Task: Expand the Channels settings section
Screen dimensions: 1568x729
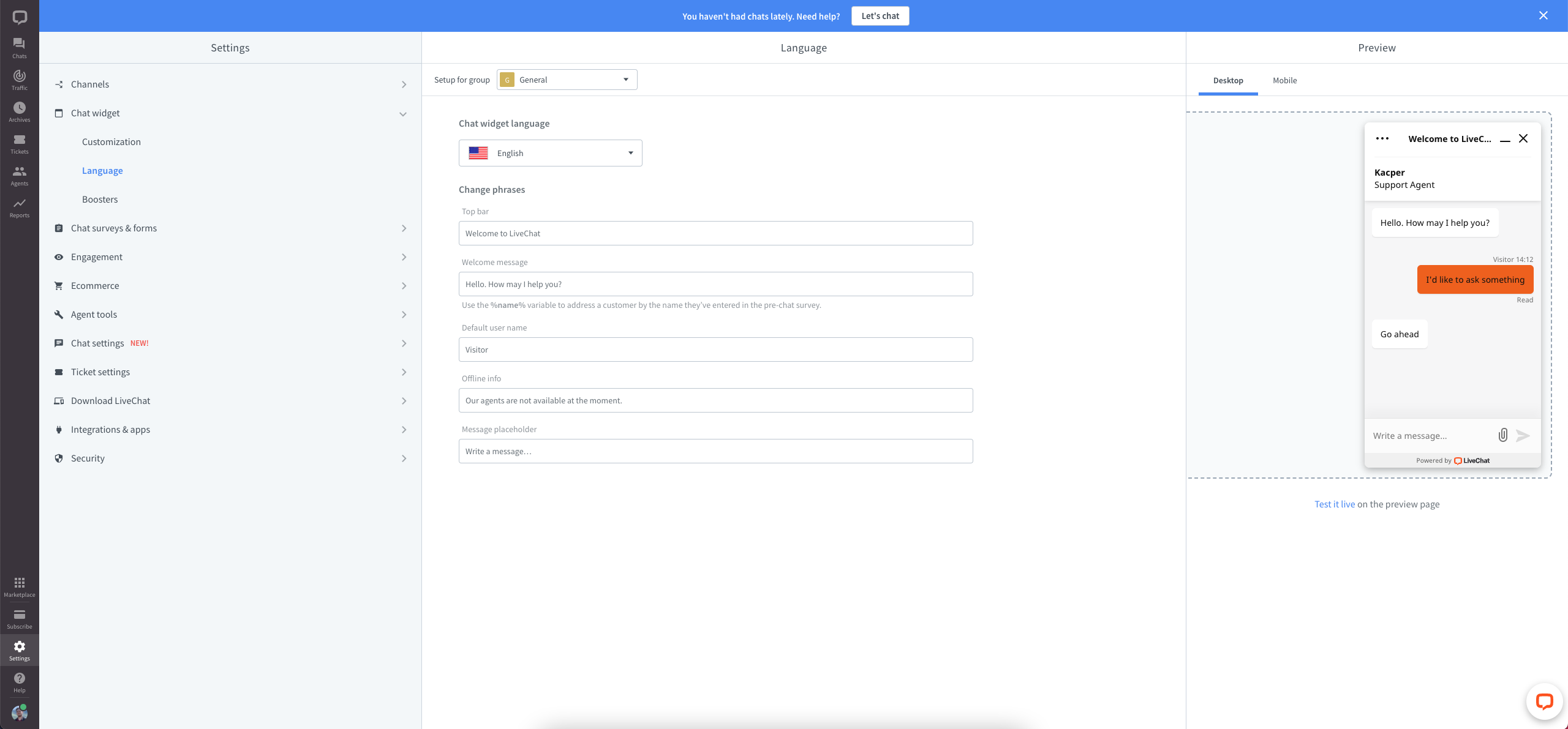Action: pos(230,84)
